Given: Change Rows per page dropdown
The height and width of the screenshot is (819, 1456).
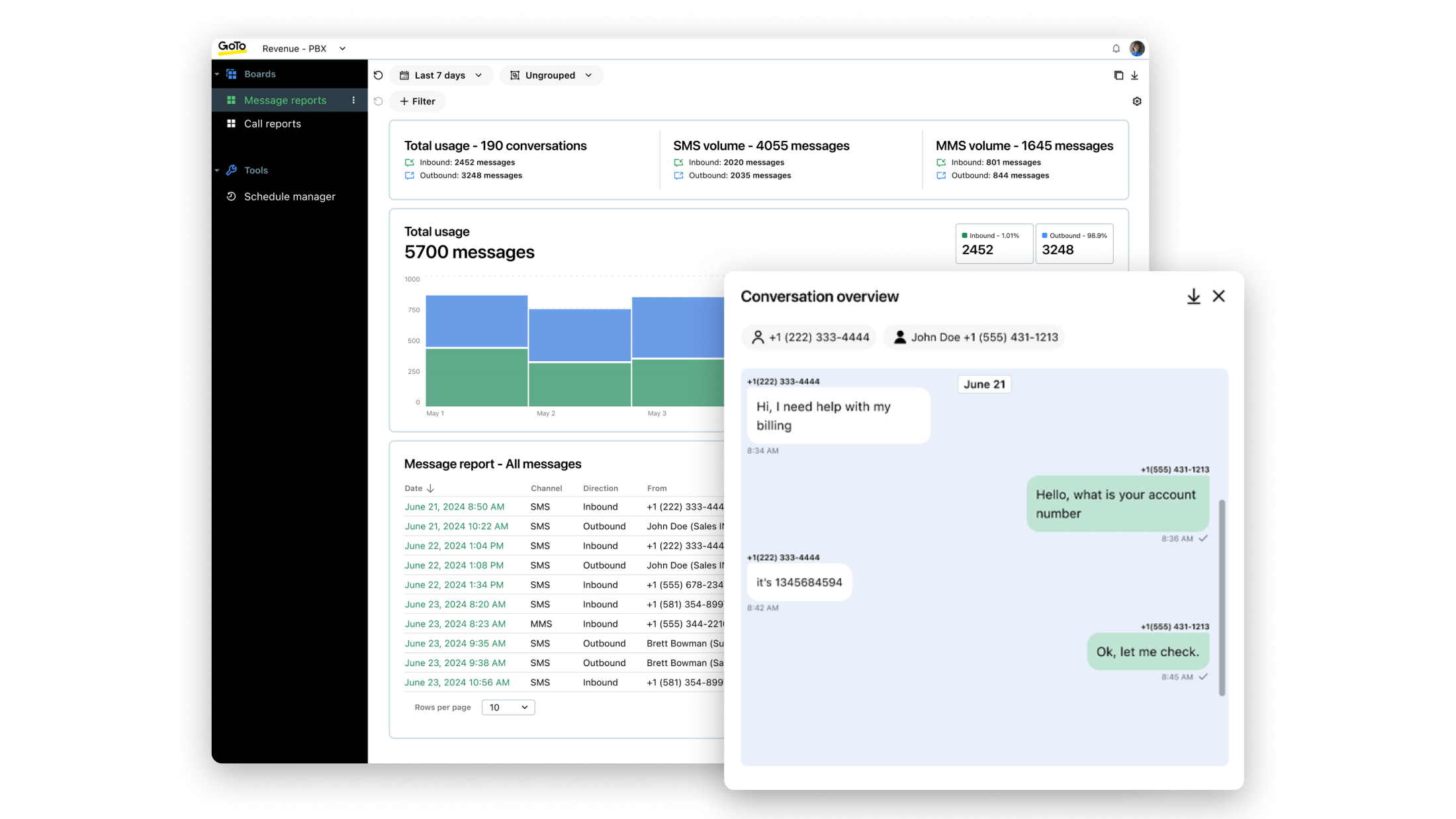Looking at the screenshot, I should 507,707.
